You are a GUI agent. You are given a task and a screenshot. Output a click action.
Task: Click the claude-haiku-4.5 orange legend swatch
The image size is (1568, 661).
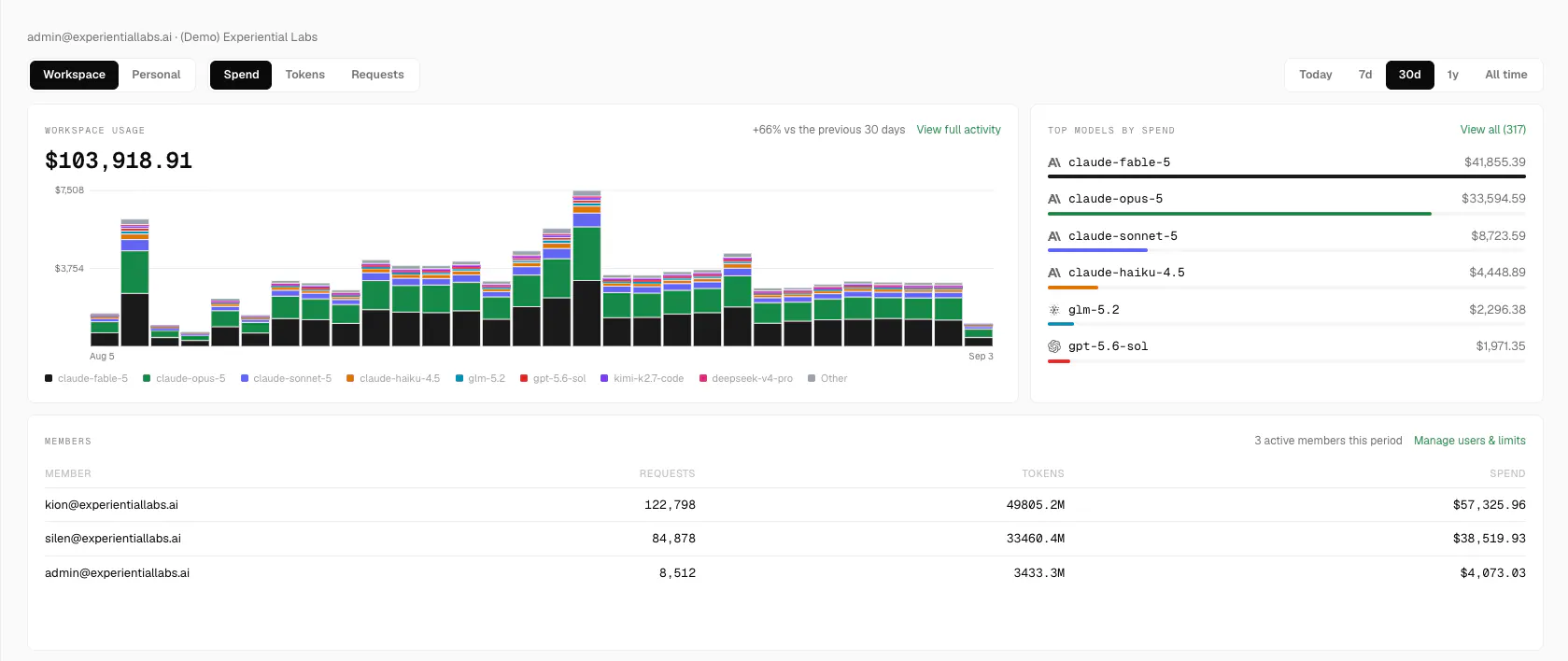[350, 378]
